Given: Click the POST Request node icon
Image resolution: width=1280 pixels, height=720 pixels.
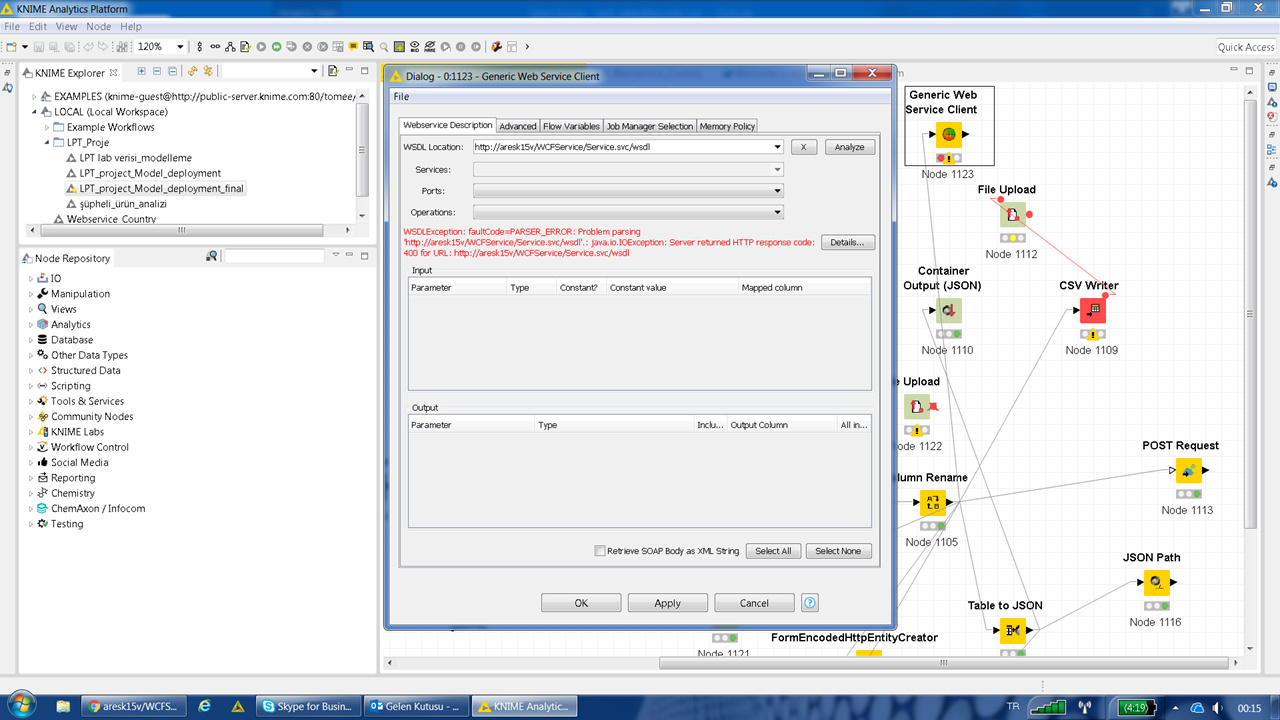Looking at the screenshot, I should coord(1188,470).
